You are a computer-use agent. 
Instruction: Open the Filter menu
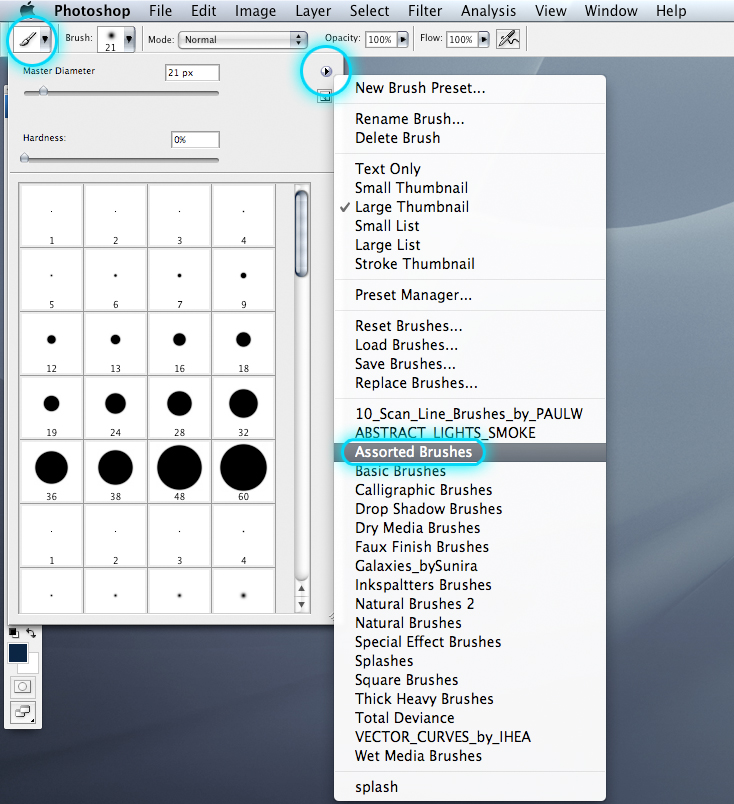(425, 11)
